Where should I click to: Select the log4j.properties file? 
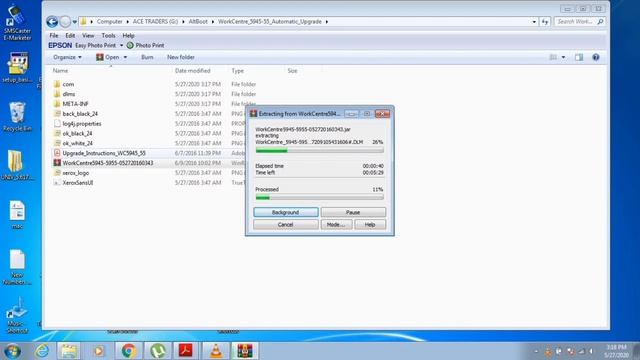click(82, 123)
